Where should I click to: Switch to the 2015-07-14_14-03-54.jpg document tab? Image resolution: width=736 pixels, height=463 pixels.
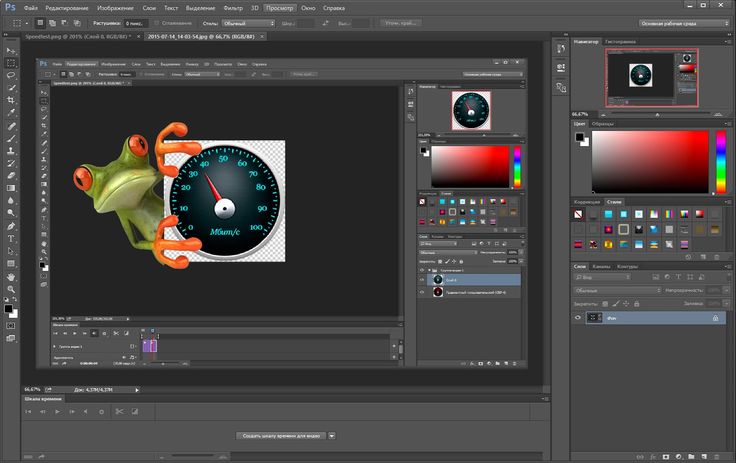click(201, 36)
